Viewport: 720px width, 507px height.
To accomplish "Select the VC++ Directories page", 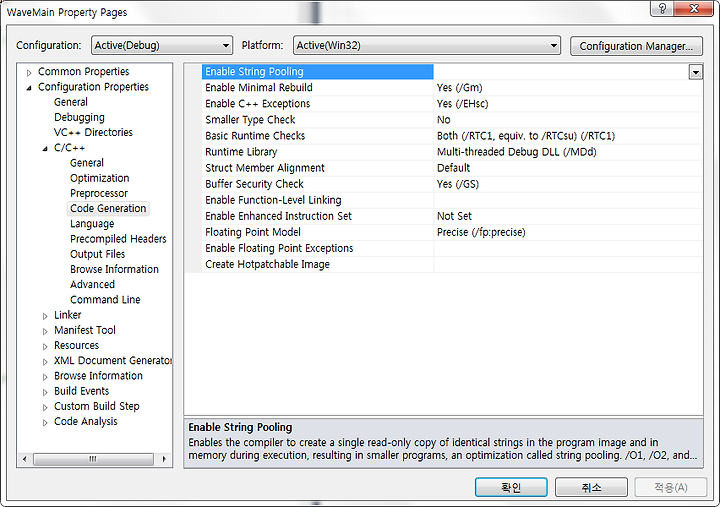I will 93,132.
